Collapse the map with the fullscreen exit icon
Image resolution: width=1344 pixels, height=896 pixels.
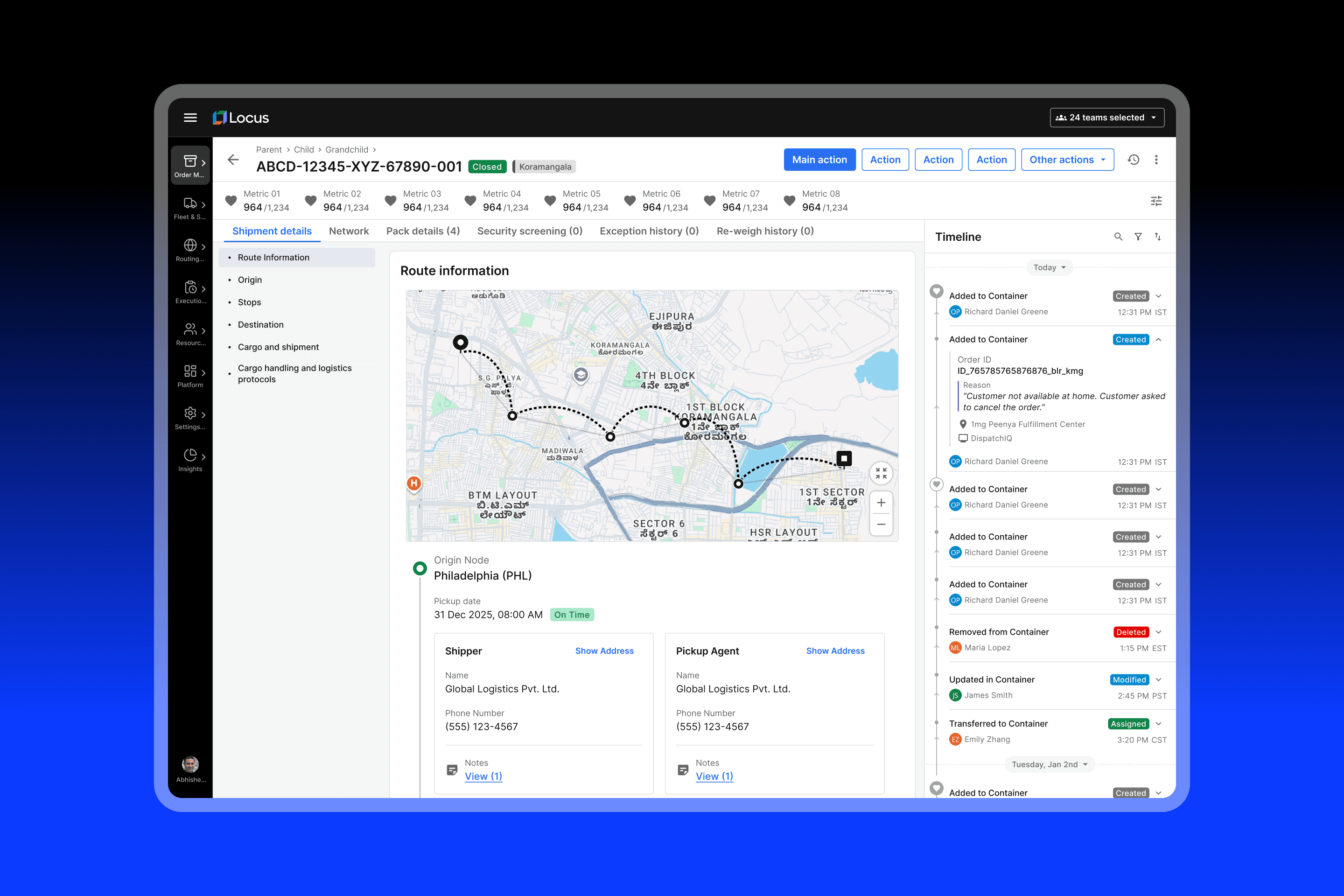(881, 473)
